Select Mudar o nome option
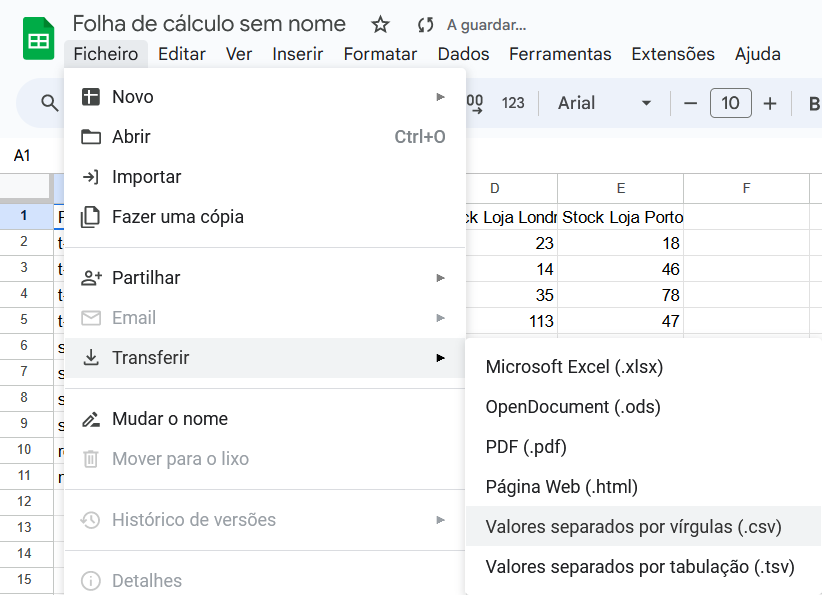This screenshot has width=822, height=595. tap(169, 419)
